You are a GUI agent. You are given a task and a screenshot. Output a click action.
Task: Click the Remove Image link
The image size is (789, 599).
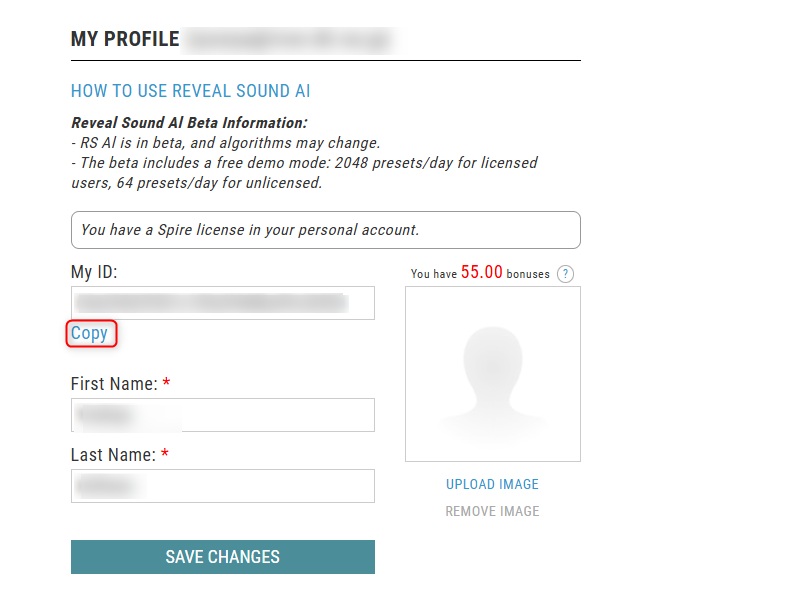pos(492,511)
